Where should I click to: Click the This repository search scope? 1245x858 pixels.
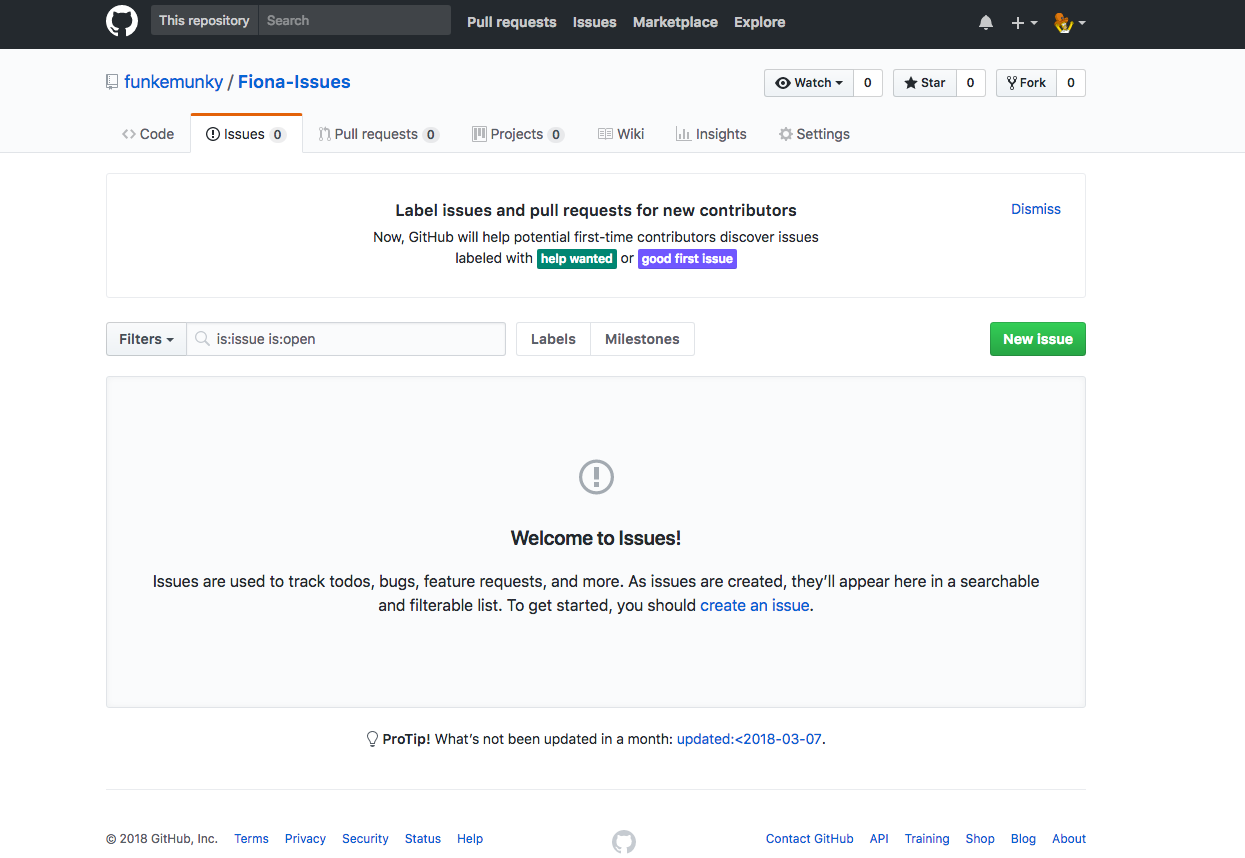coord(204,20)
